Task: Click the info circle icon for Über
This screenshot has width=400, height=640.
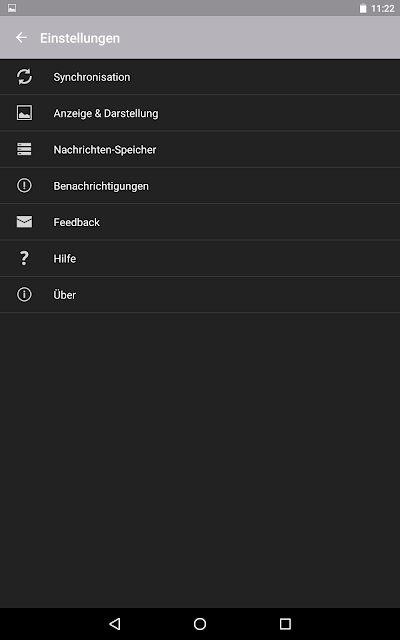Action: tap(24, 294)
